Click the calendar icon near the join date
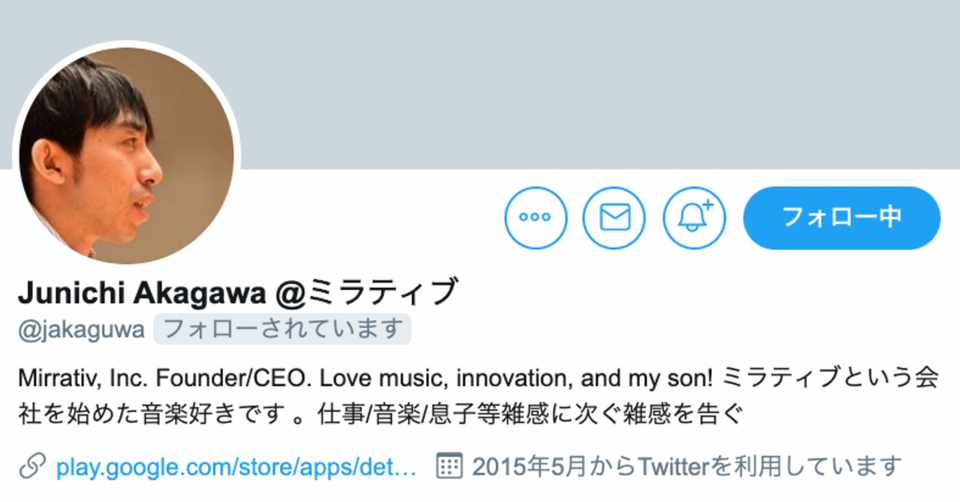Viewport: 960px width, 502px height. click(450, 466)
